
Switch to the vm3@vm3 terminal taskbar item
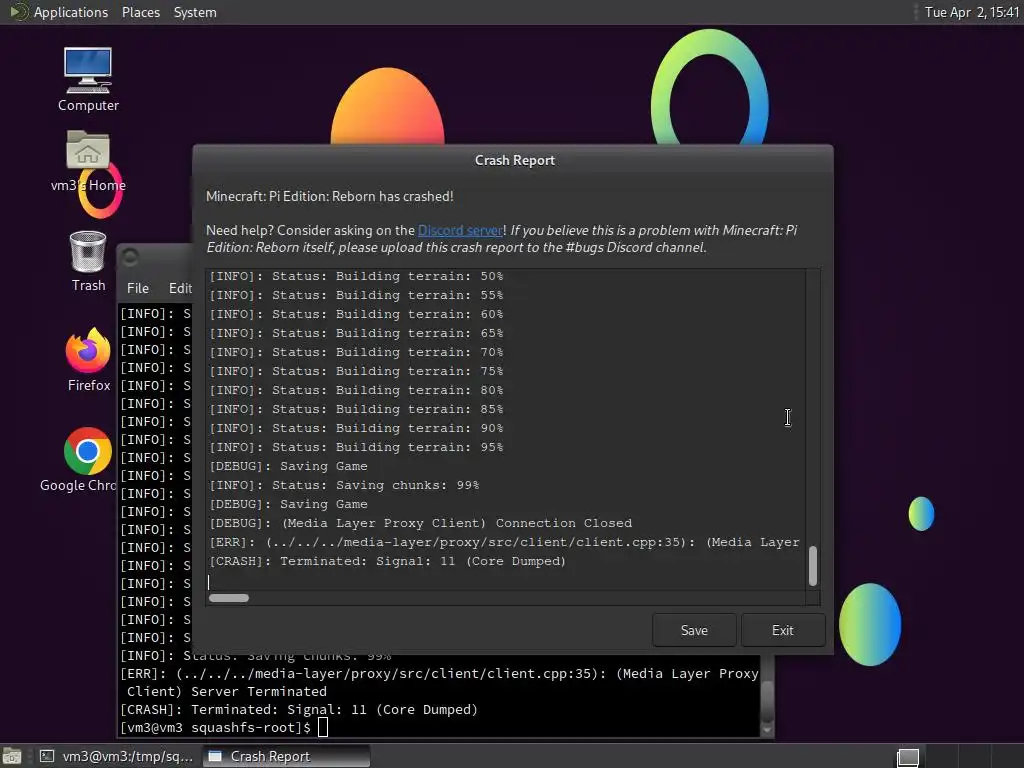click(118, 756)
